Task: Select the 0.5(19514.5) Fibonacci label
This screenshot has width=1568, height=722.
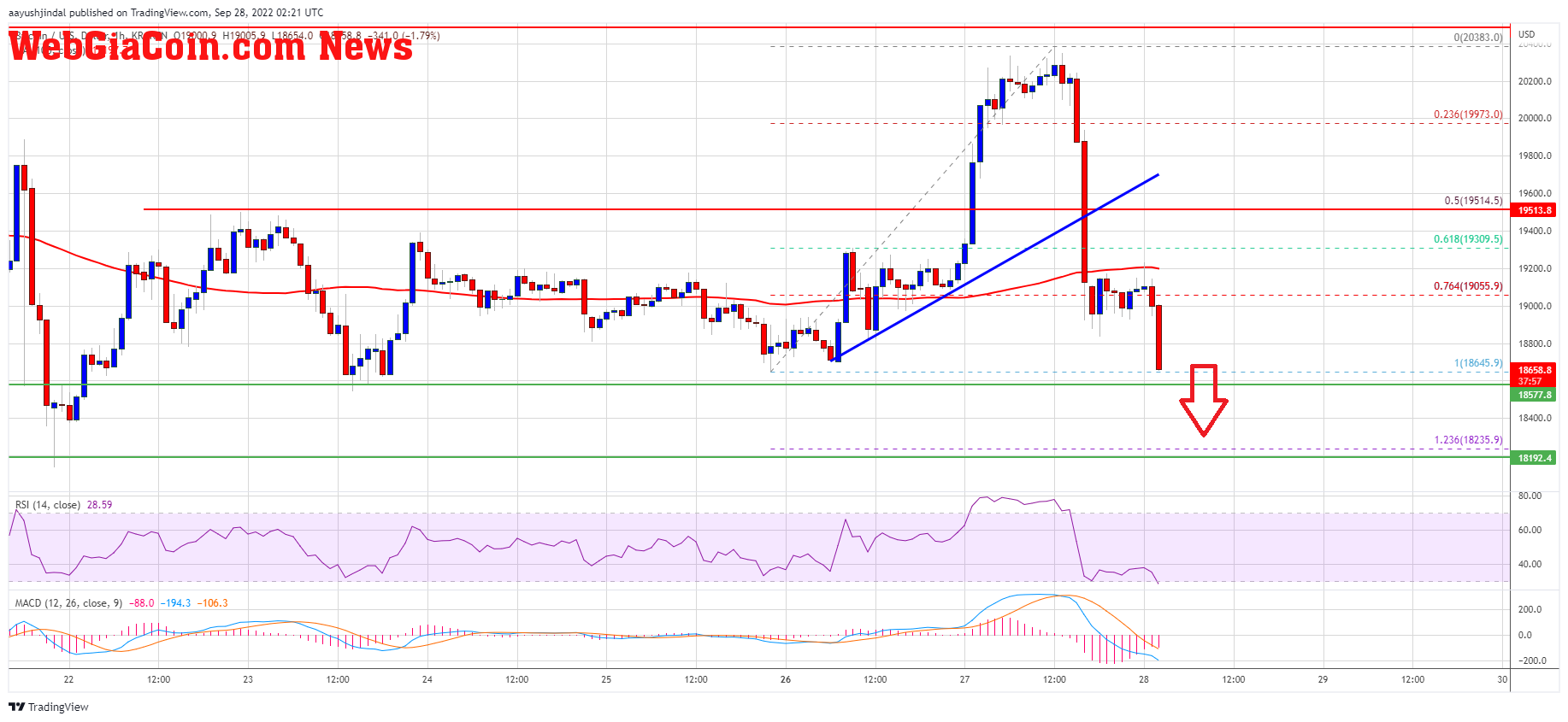Action: pyautogui.click(x=1473, y=201)
